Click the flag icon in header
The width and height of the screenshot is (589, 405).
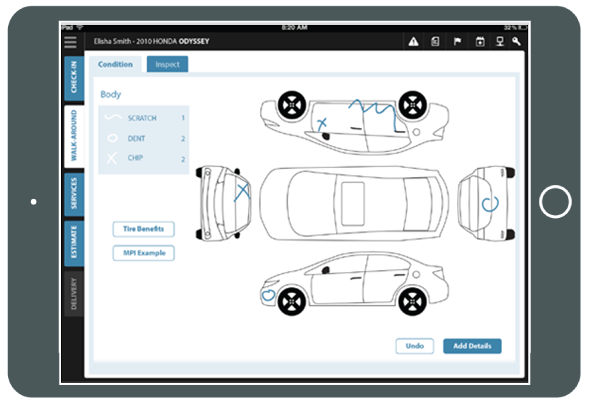point(457,41)
